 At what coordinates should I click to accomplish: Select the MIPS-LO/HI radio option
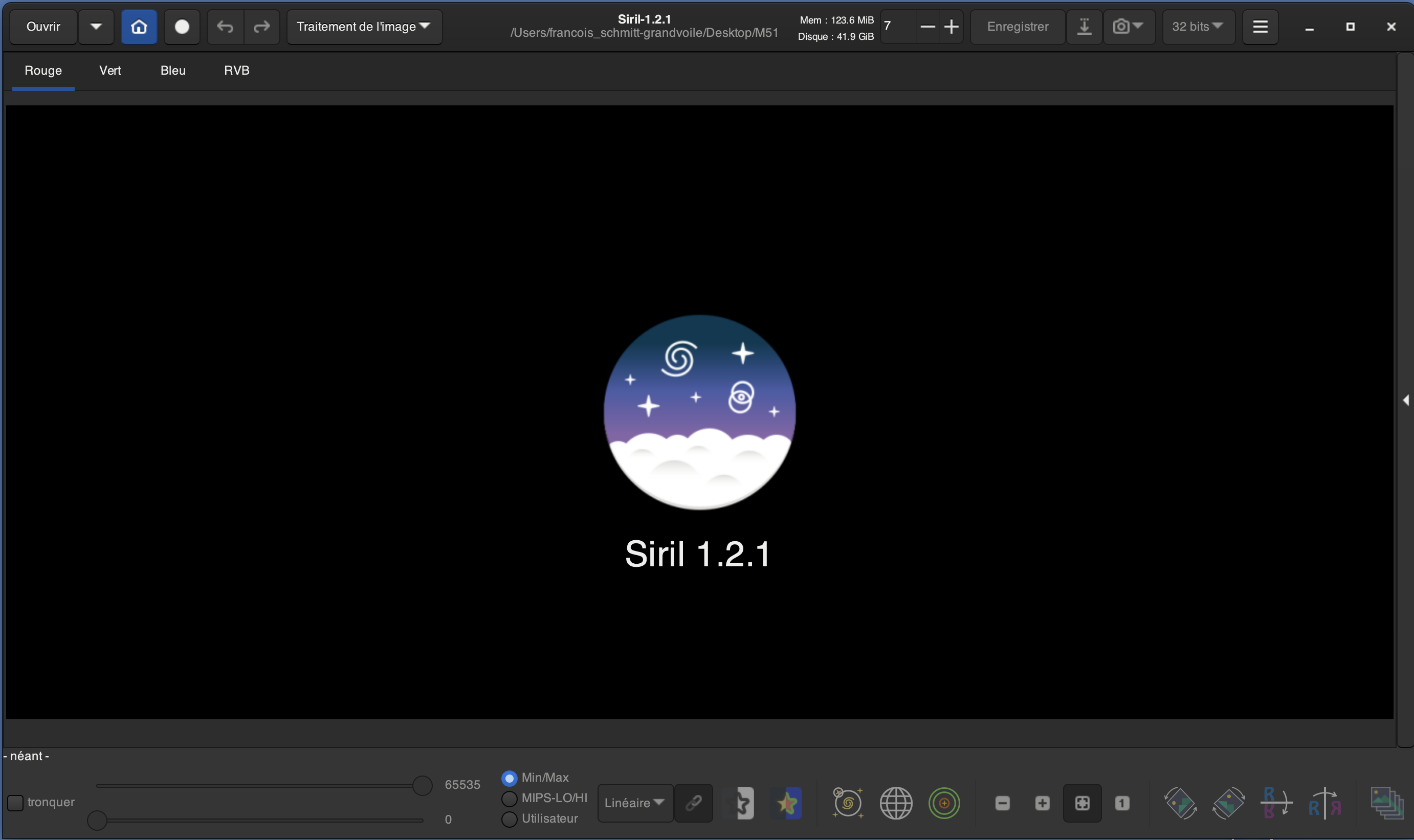509,798
